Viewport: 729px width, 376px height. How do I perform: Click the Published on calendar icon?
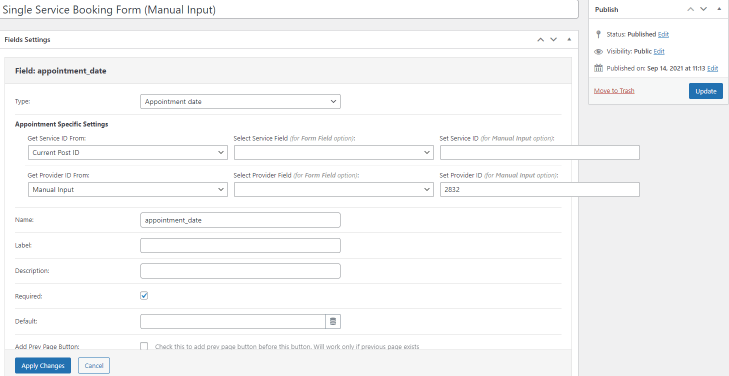(598, 68)
